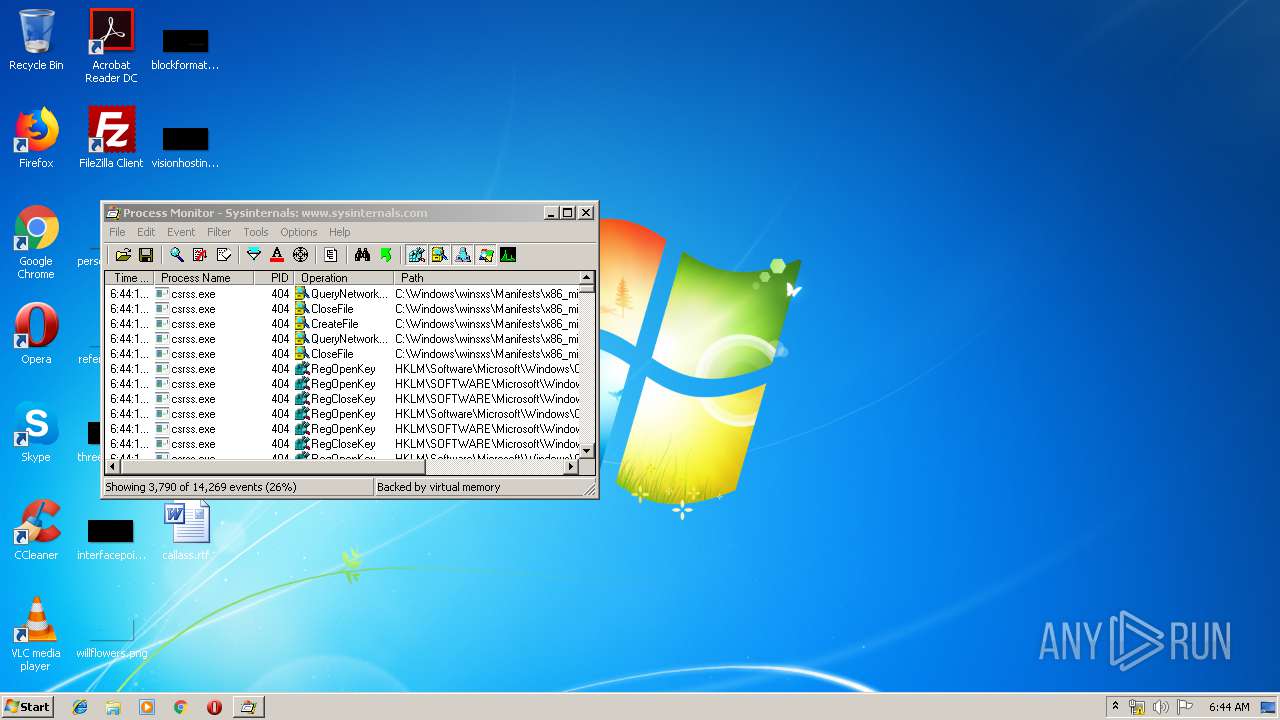Click vertical scrollbar down arrow in event list
This screenshot has width=1280, height=720.
point(587,451)
